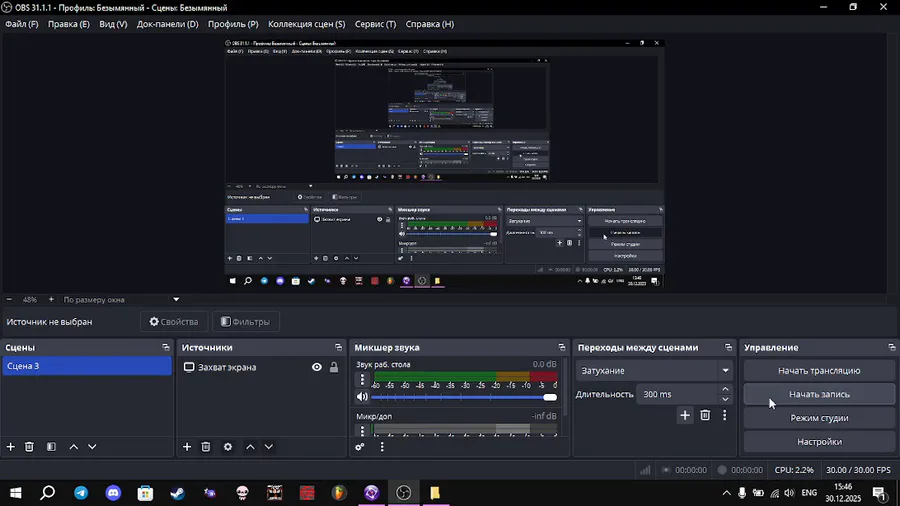
Task: Add a scene transition with plus icon
Action: click(685, 415)
